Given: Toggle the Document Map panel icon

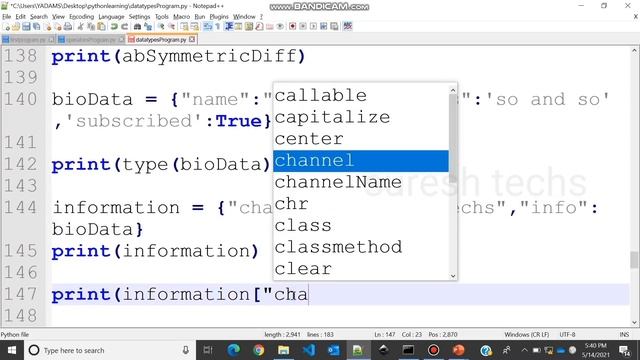Looking at the screenshot, I should [x=249, y=27].
